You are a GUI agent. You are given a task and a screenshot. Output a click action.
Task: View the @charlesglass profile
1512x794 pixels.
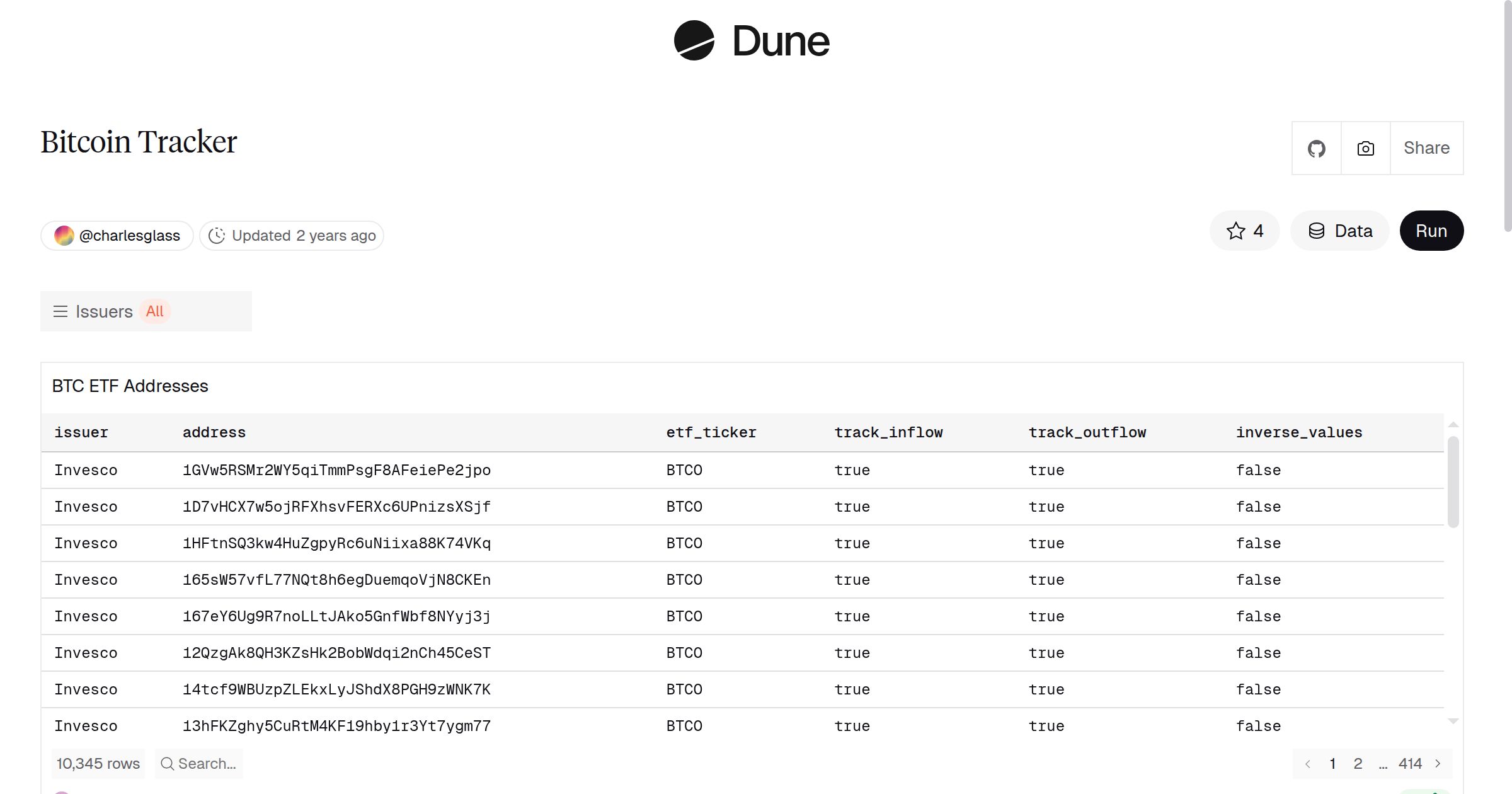pos(130,235)
